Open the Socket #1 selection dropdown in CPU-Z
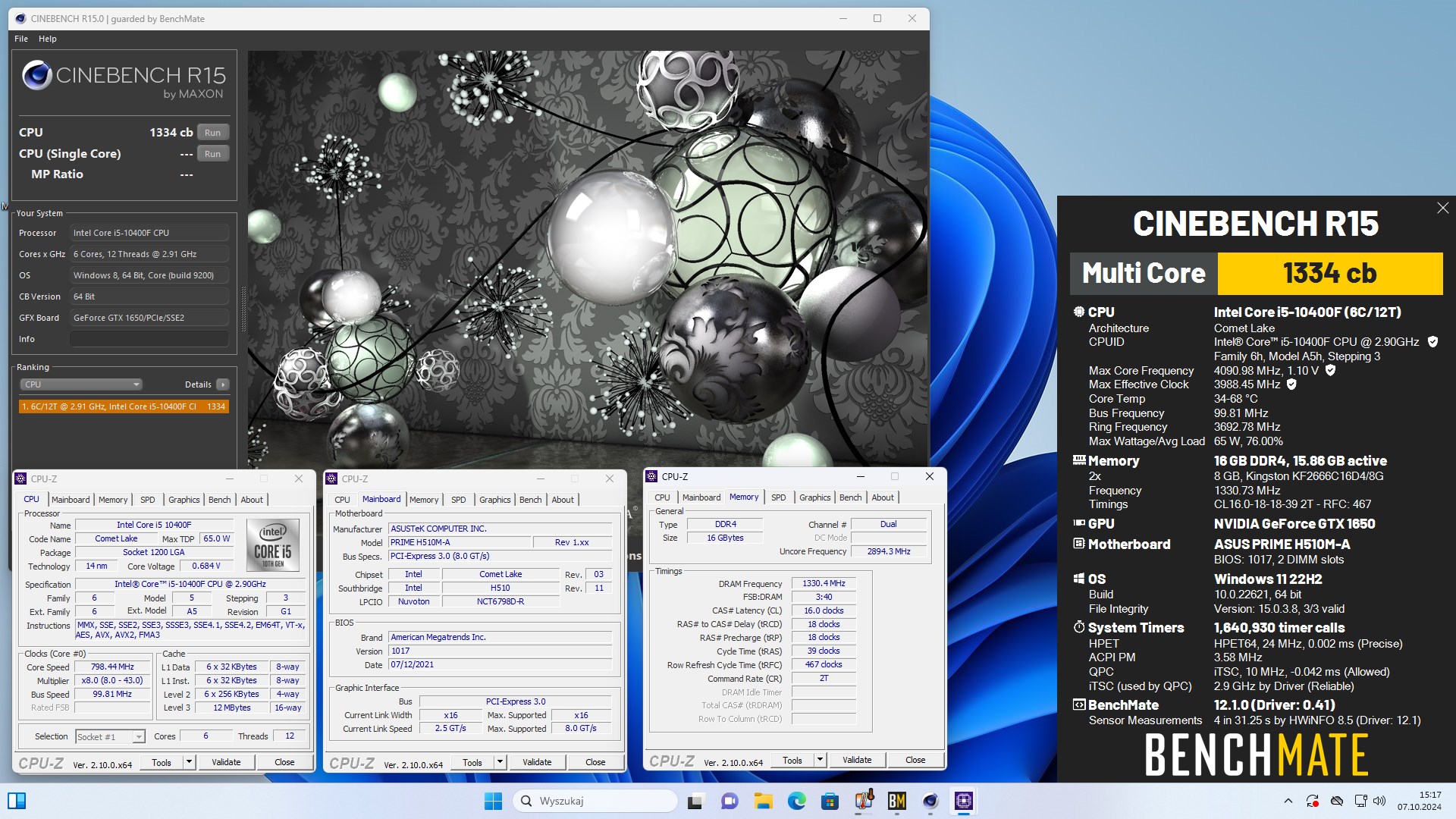This screenshot has height=819, width=1456. (x=110, y=736)
